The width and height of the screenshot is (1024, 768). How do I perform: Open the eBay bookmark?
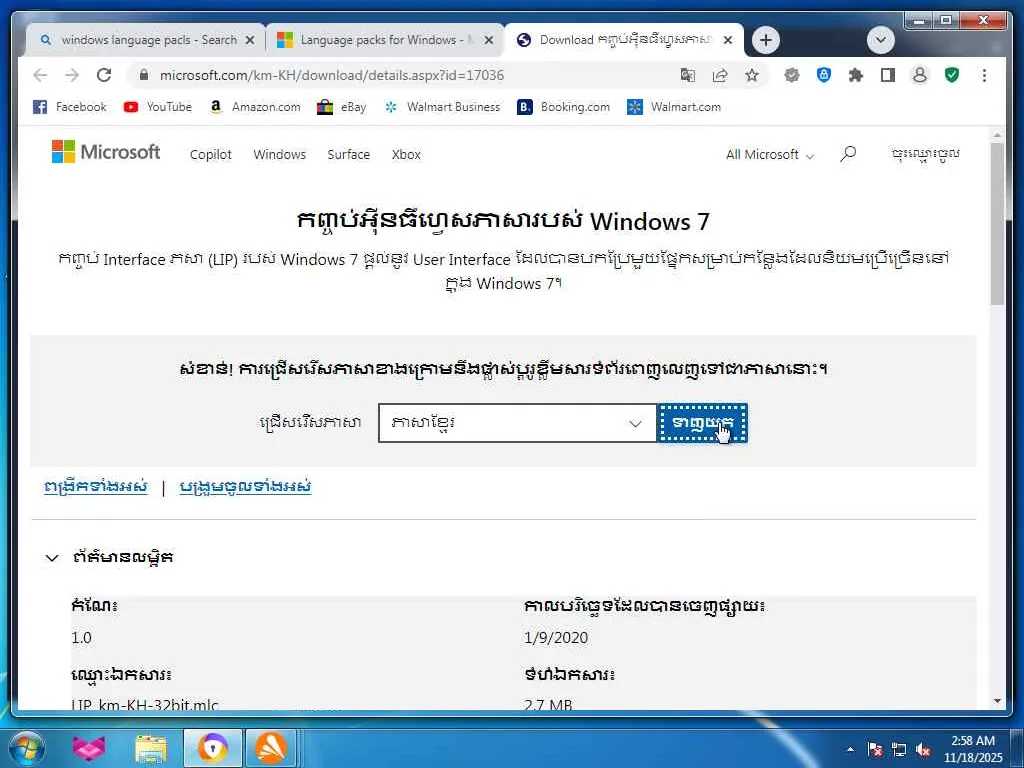pos(341,106)
